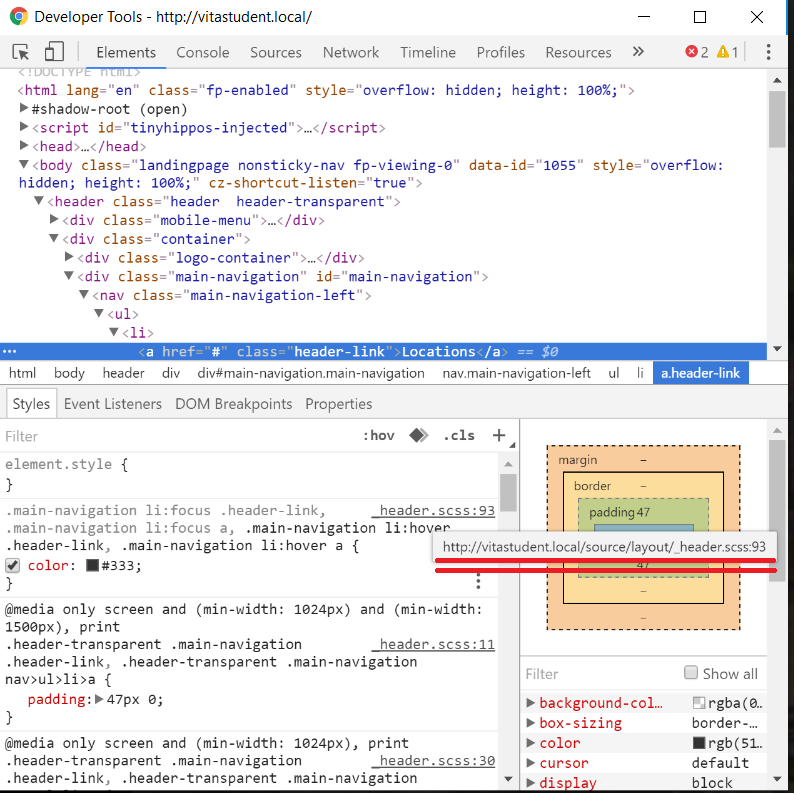The image size is (795, 794).
Task: Open the red error count indicator
Action: tap(697, 52)
